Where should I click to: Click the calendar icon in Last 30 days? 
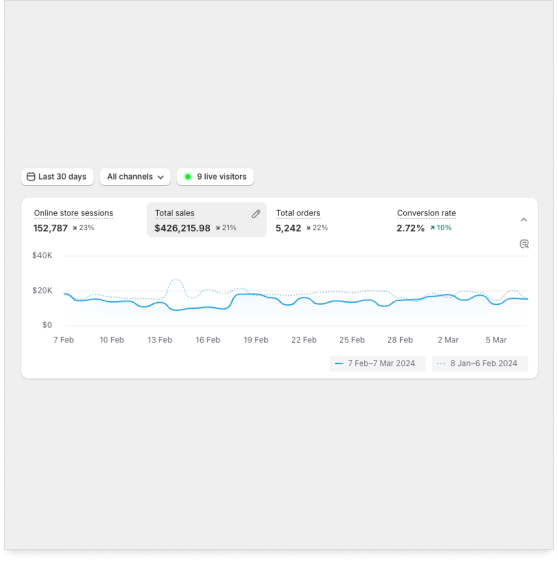pos(31,177)
